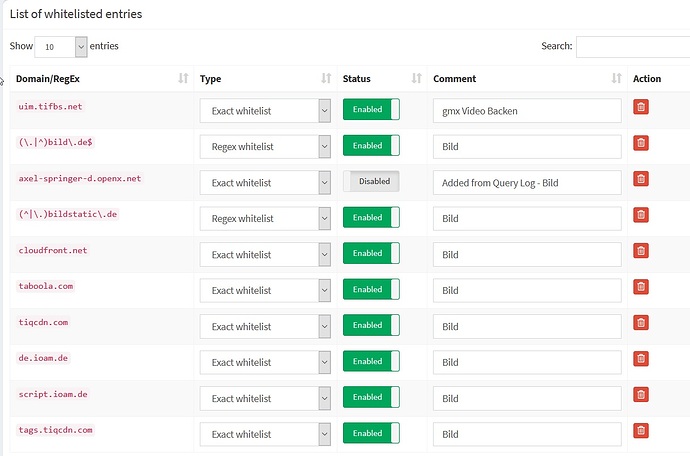The width and height of the screenshot is (690, 456).
Task: Edit the 'gmx Video Backen' comment field
Action: pos(526,110)
